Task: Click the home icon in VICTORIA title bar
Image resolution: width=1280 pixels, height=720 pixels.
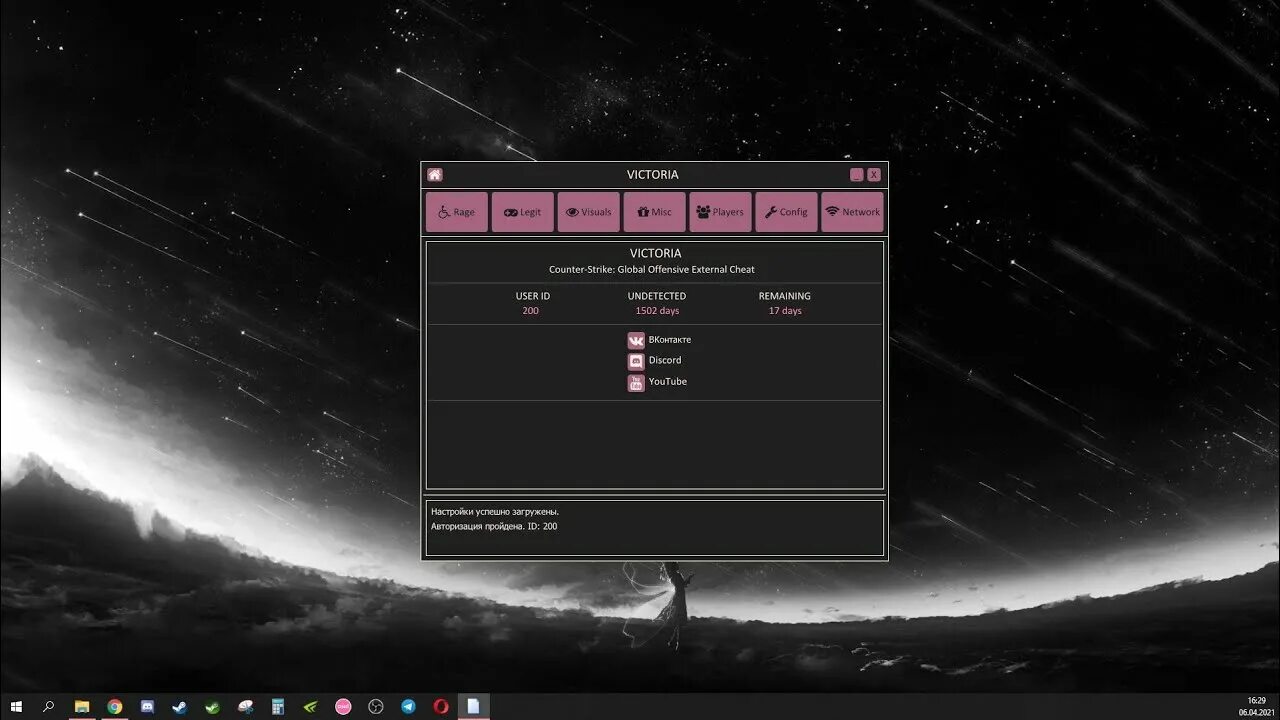Action: pos(435,175)
